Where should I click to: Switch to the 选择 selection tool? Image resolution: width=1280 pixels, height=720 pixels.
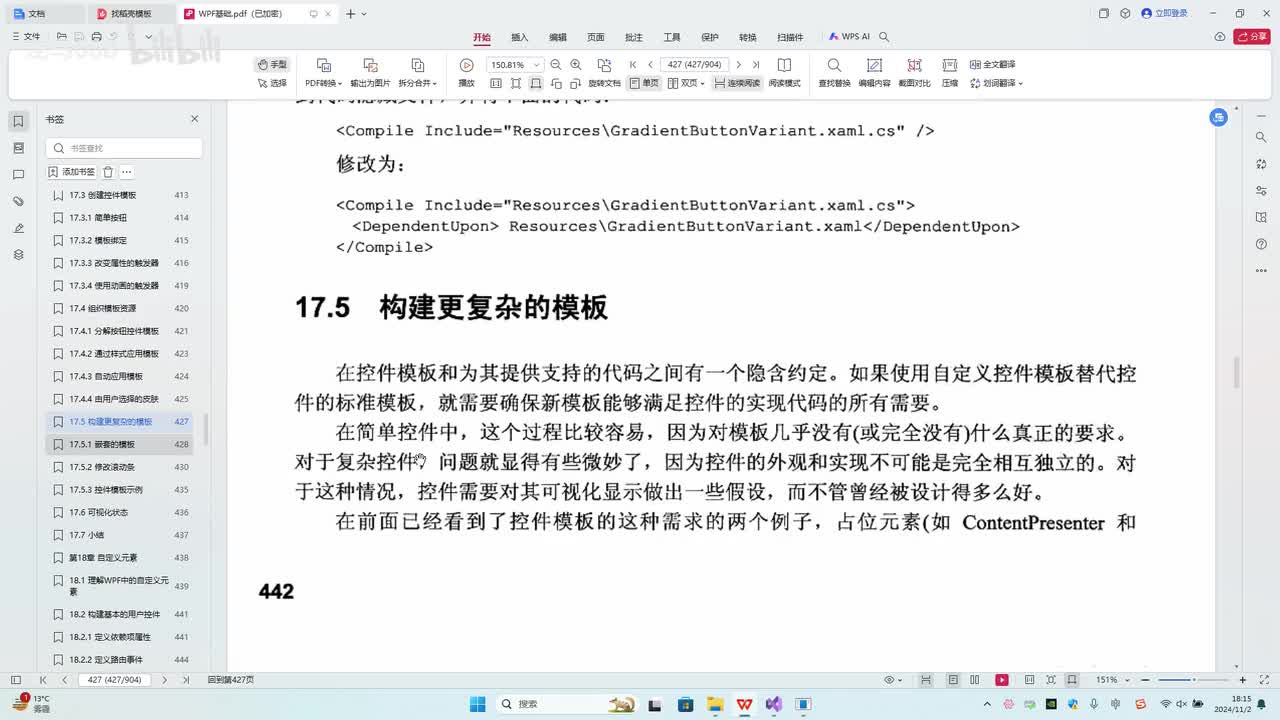[x=272, y=83]
